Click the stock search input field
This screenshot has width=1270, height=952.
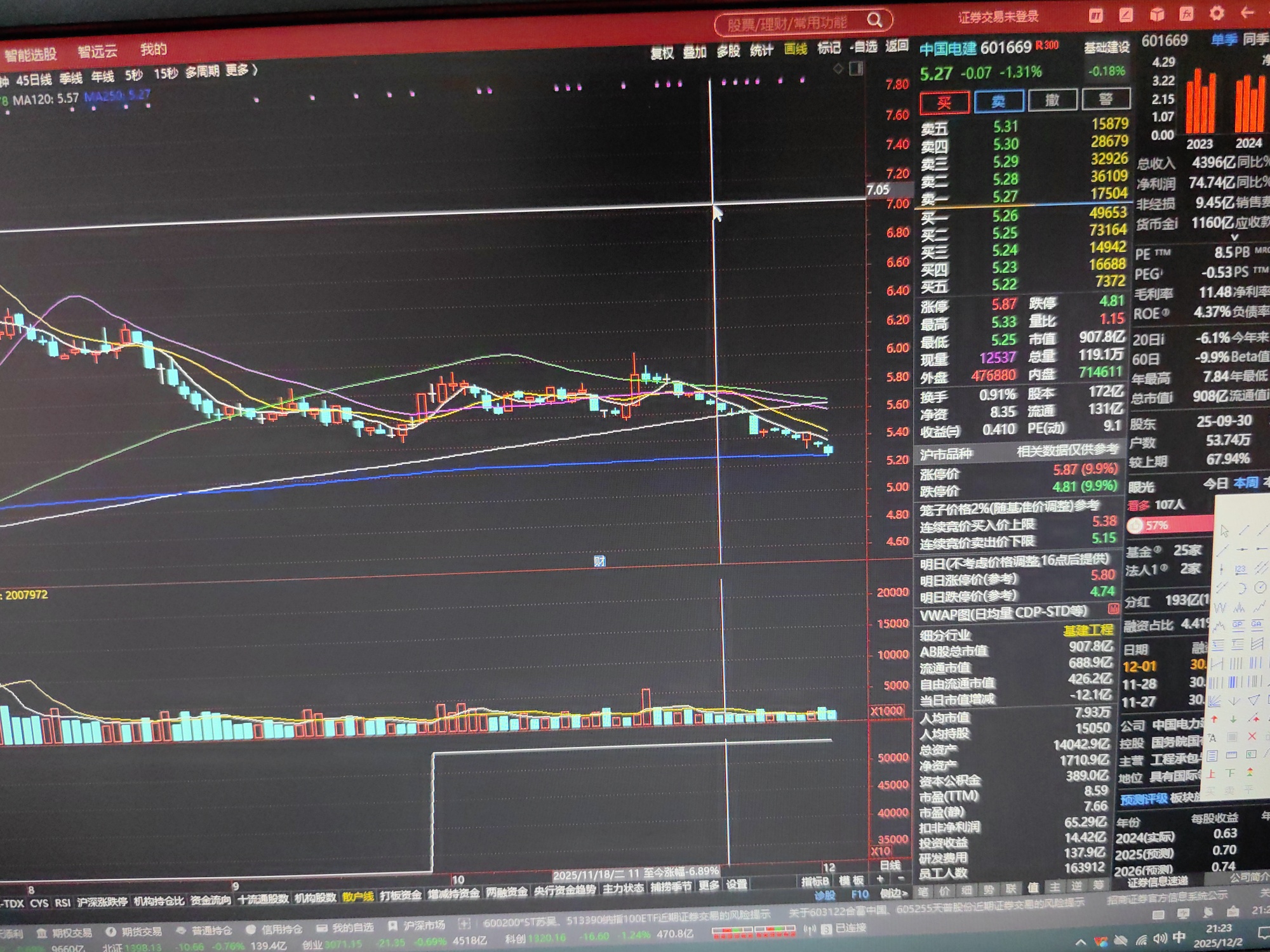[787, 23]
